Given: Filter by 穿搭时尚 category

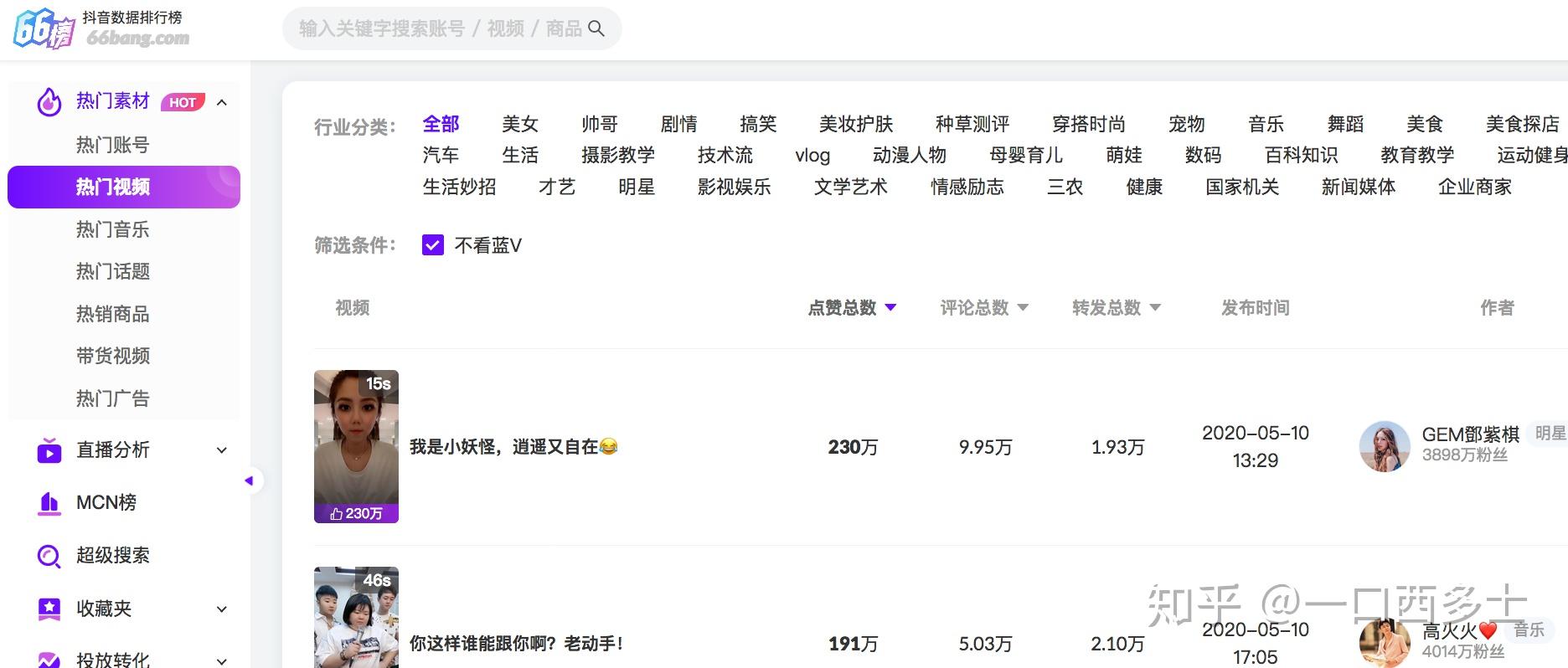Looking at the screenshot, I should tap(1089, 124).
